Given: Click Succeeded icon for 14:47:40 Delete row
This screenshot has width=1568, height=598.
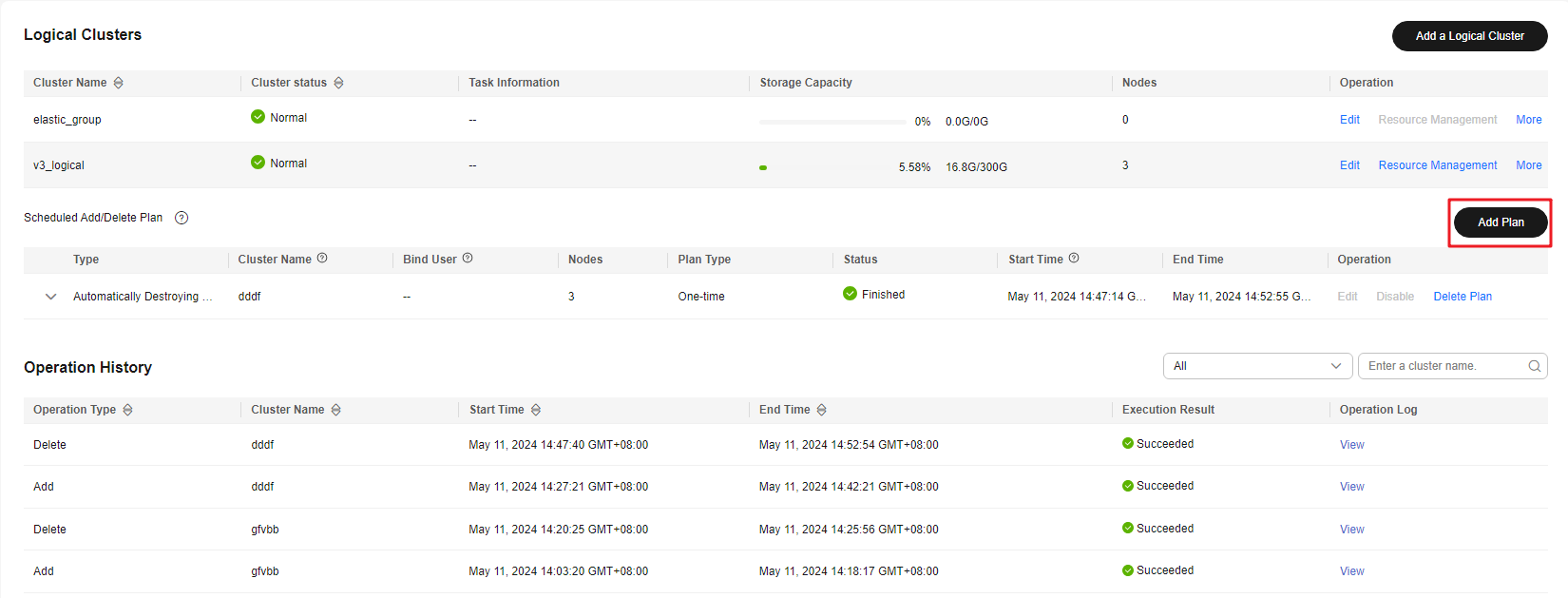Looking at the screenshot, I should tap(1128, 444).
